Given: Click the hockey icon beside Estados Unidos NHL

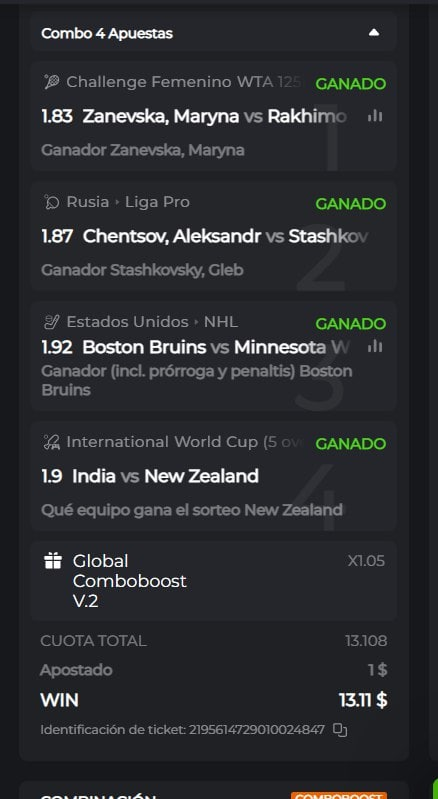Looking at the screenshot, I should (51, 322).
